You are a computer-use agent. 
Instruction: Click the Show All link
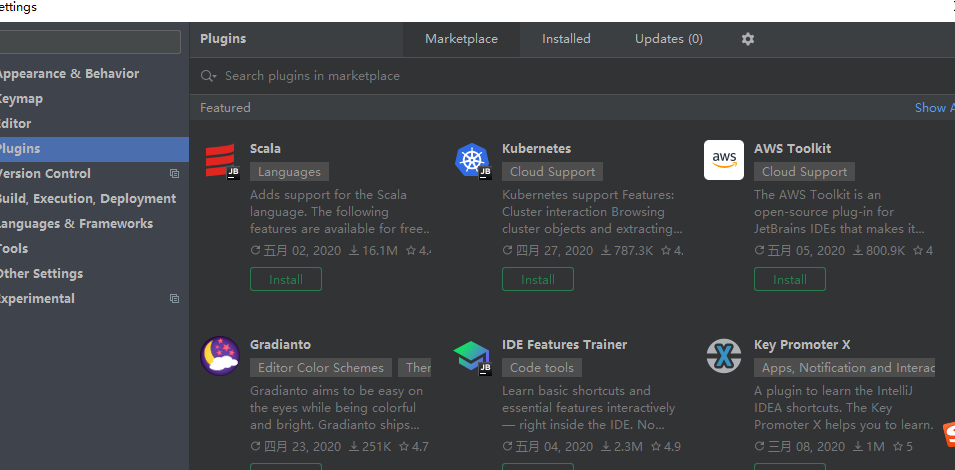pyautogui.click(x=935, y=108)
